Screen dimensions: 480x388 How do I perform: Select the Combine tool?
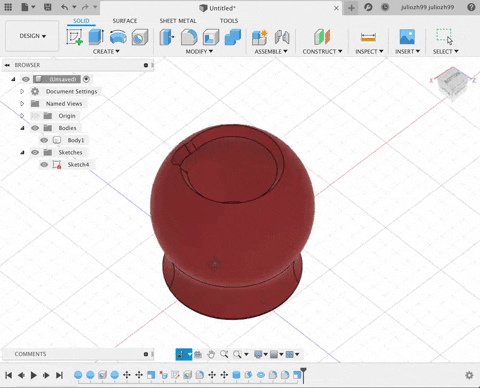233,37
